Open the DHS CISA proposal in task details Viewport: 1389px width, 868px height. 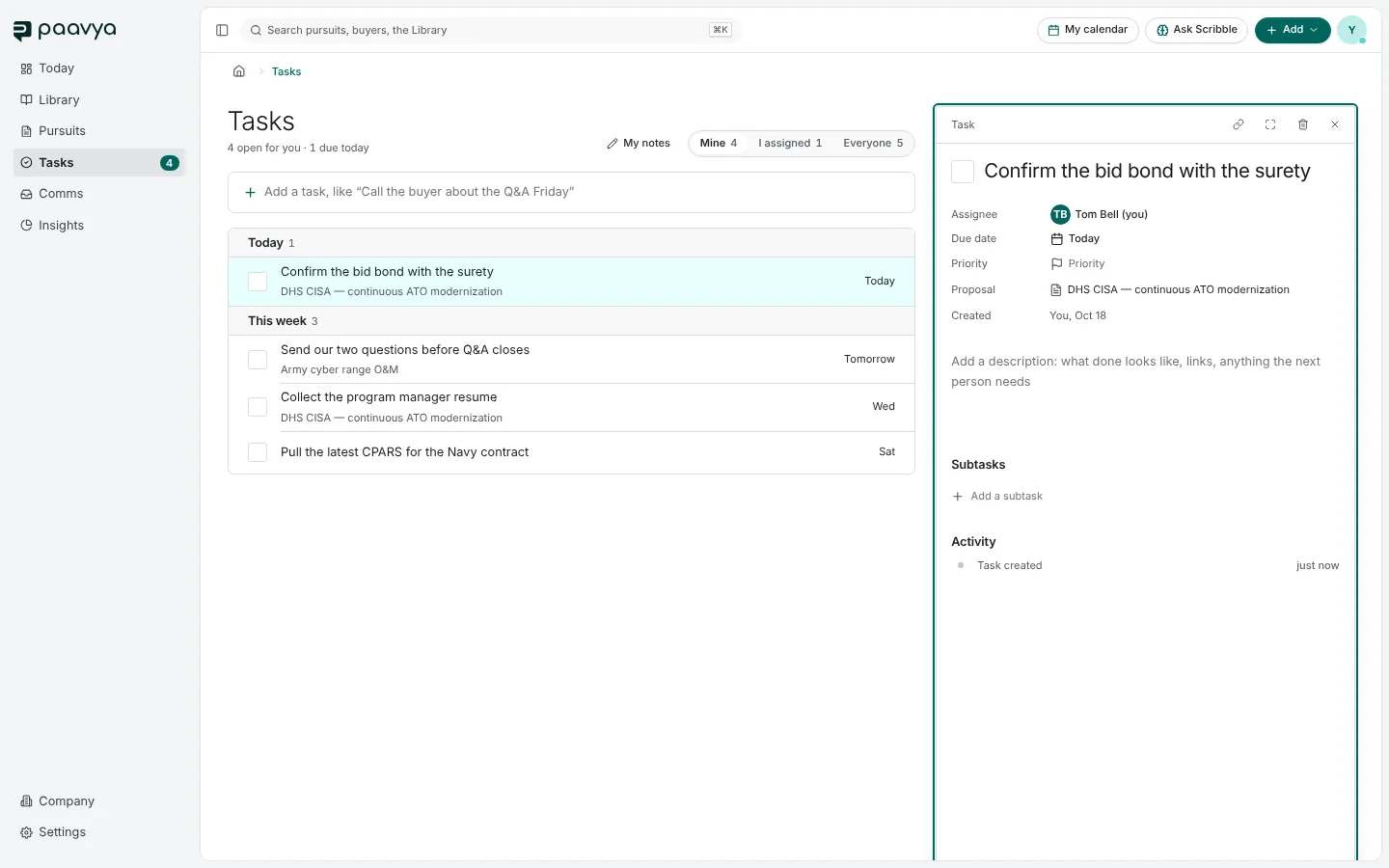click(1170, 289)
